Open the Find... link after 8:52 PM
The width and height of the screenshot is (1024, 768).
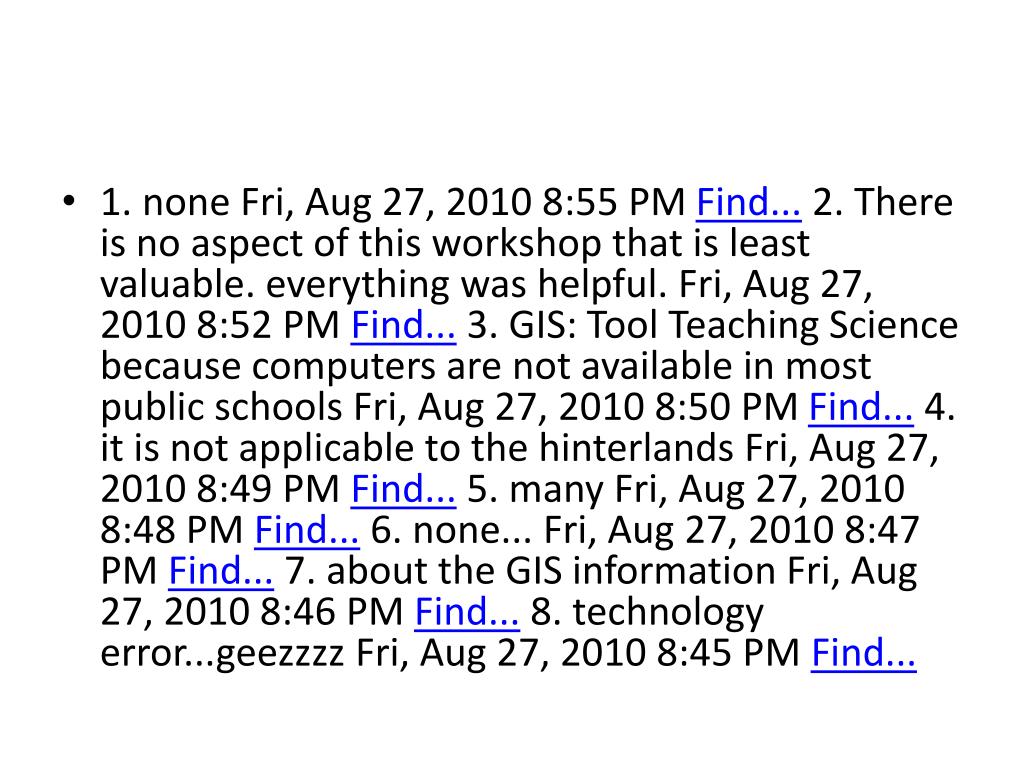click(x=403, y=325)
